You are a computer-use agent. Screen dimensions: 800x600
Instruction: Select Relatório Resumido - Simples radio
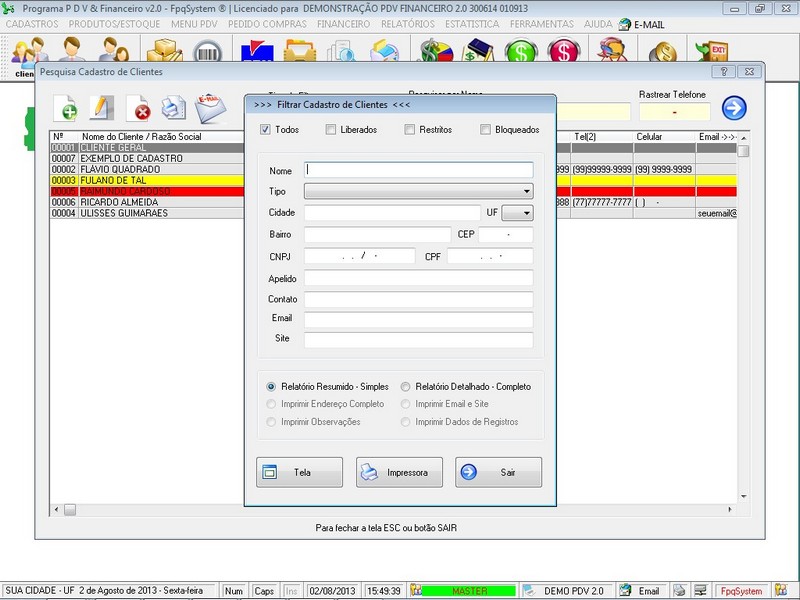coord(271,387)
